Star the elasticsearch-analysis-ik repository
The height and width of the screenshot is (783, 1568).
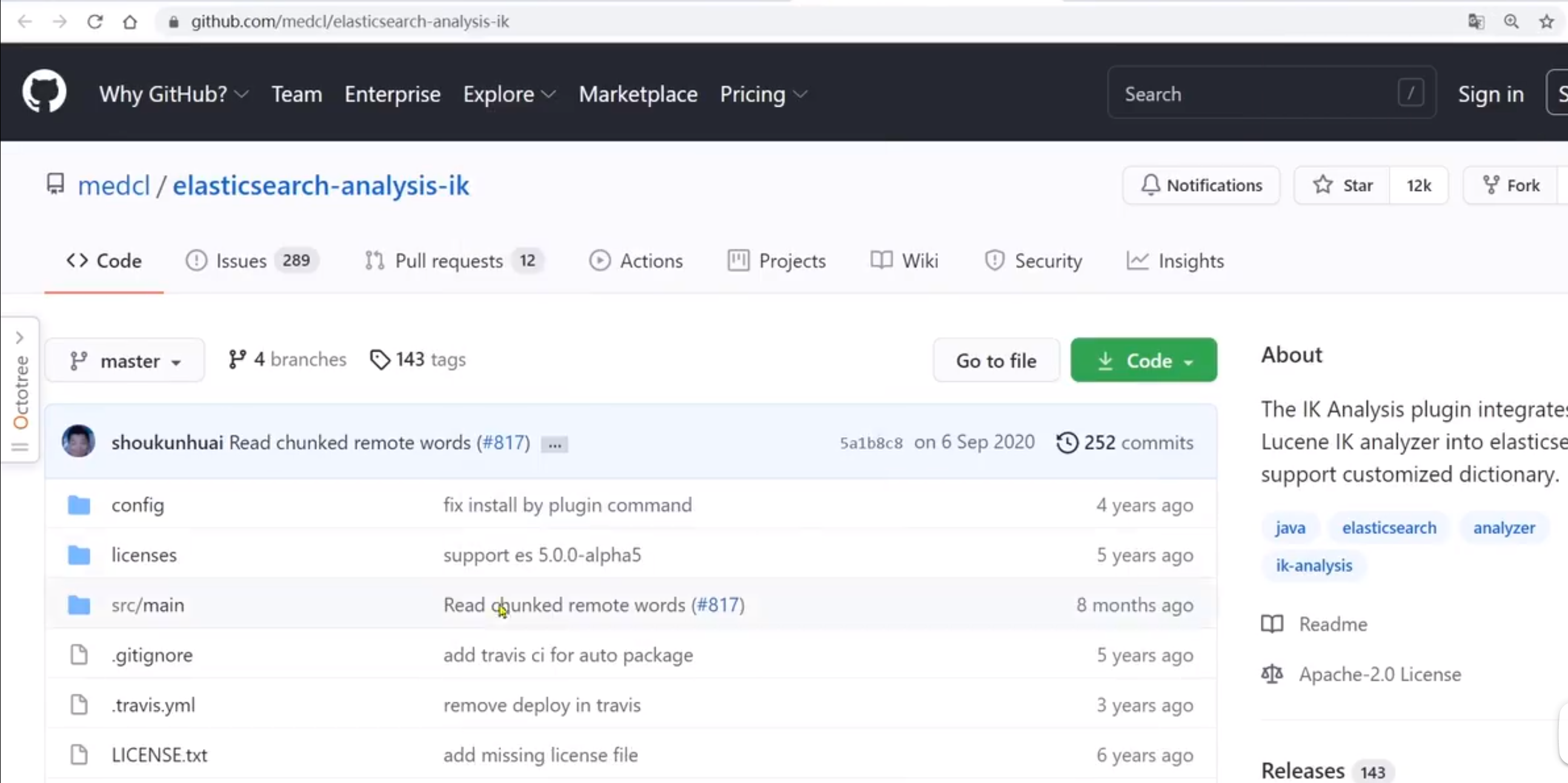pyautogui.click(x=1341, y=185)
